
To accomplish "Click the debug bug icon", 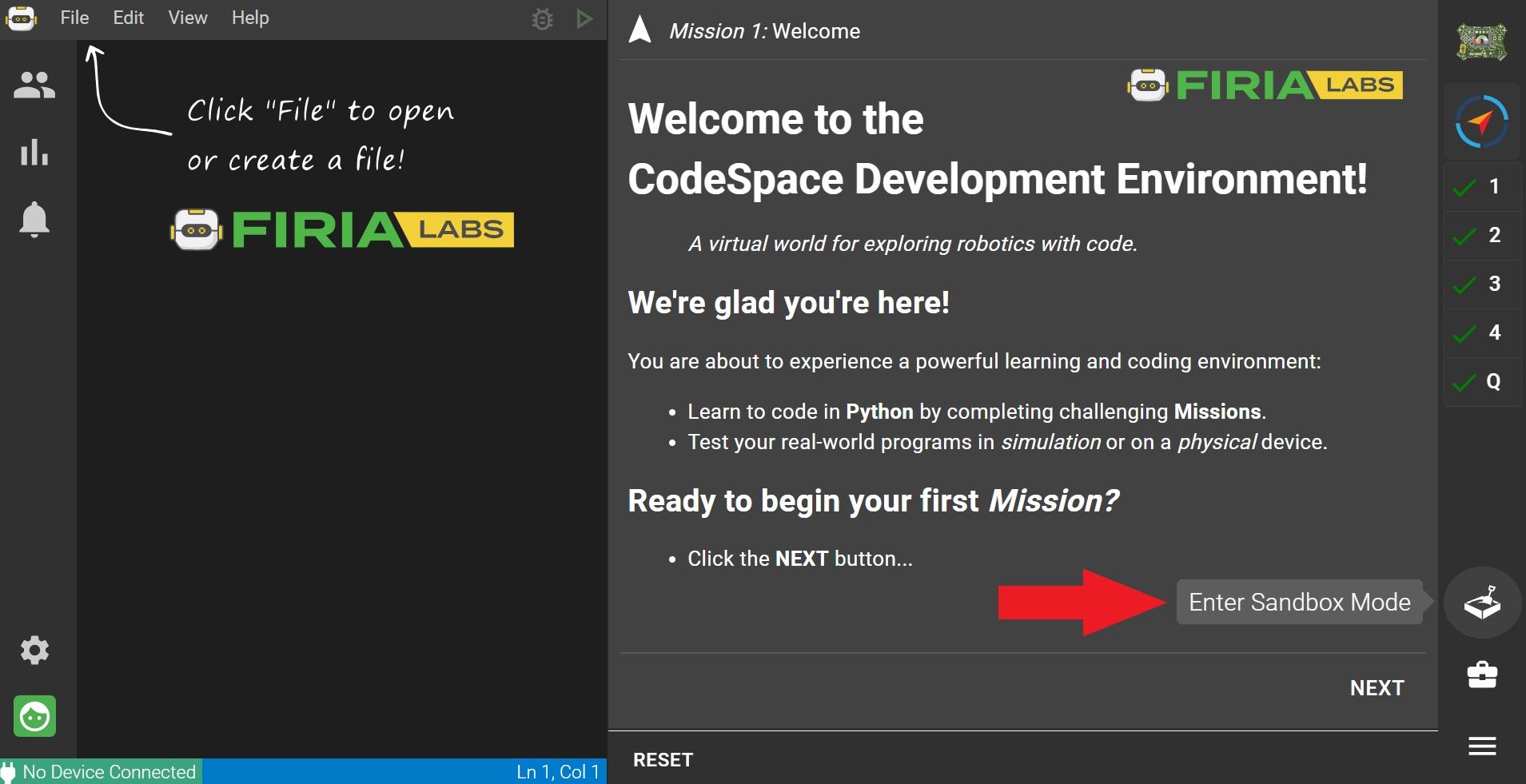I will tap(543, 18).
